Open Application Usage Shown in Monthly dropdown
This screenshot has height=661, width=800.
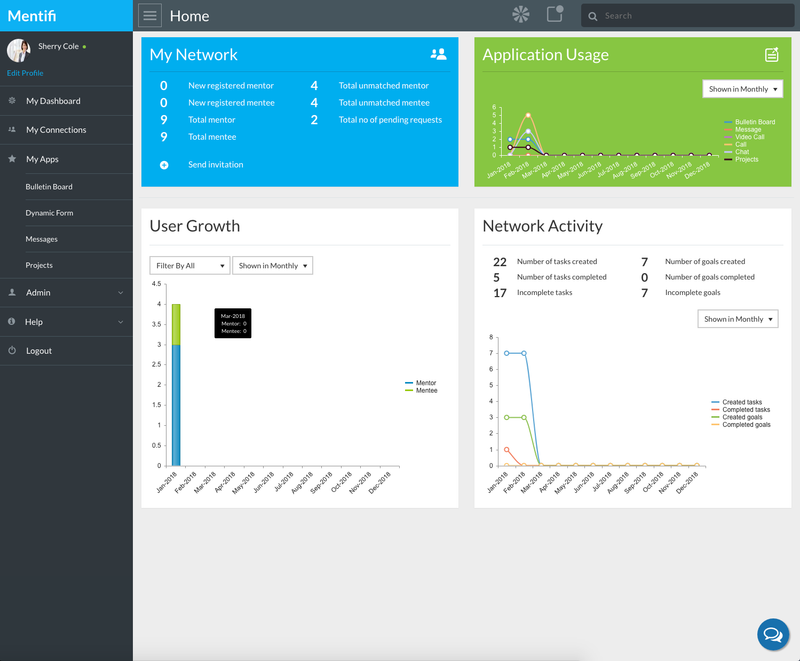click(x=742, y=89)
